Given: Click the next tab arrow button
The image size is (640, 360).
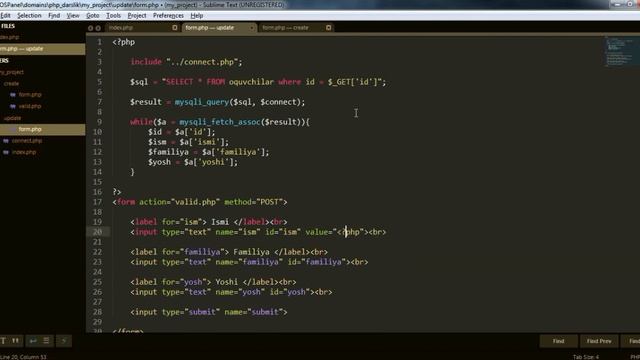Looking at the screenshot, I should pos(98,28).
